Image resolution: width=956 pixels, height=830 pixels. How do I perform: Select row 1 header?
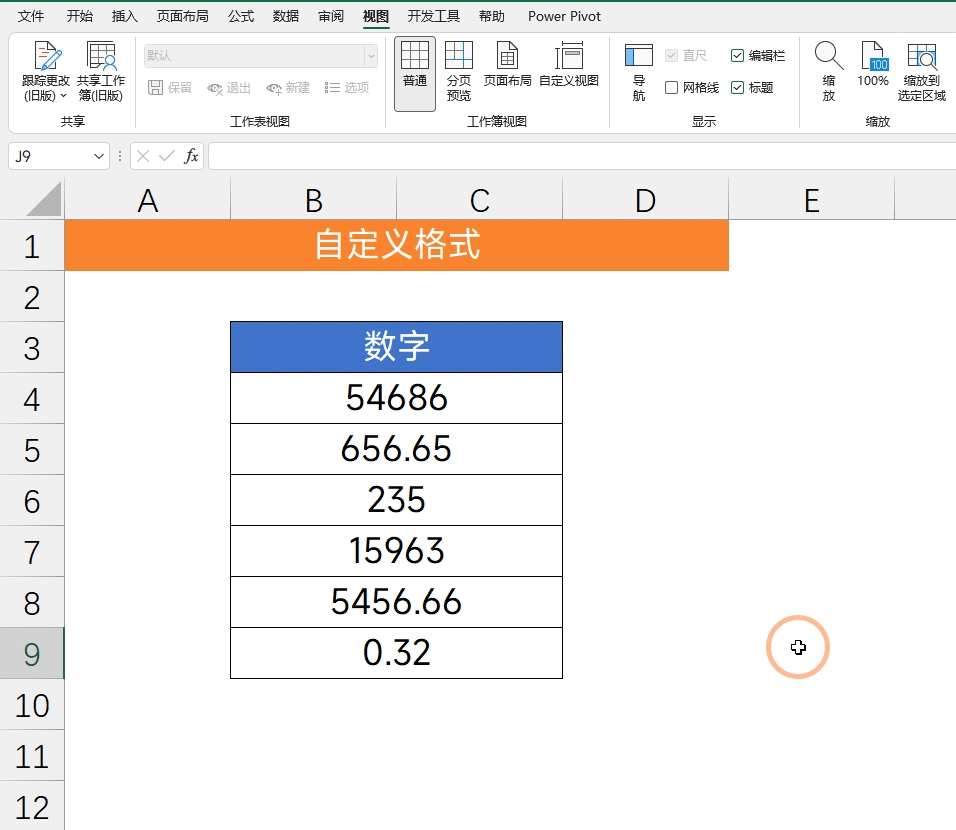(32, 245)
